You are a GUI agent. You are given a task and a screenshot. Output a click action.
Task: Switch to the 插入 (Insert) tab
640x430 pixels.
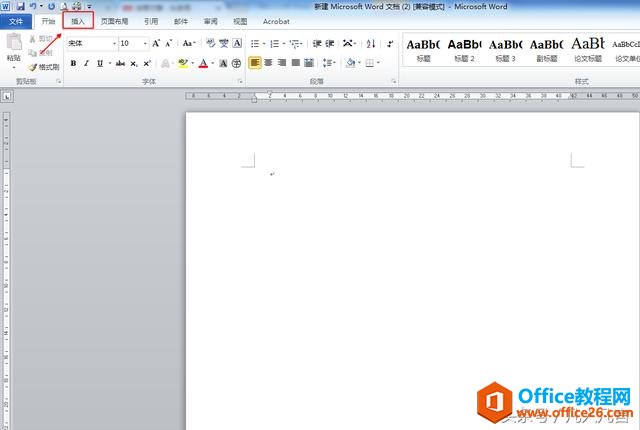[78, 20]
